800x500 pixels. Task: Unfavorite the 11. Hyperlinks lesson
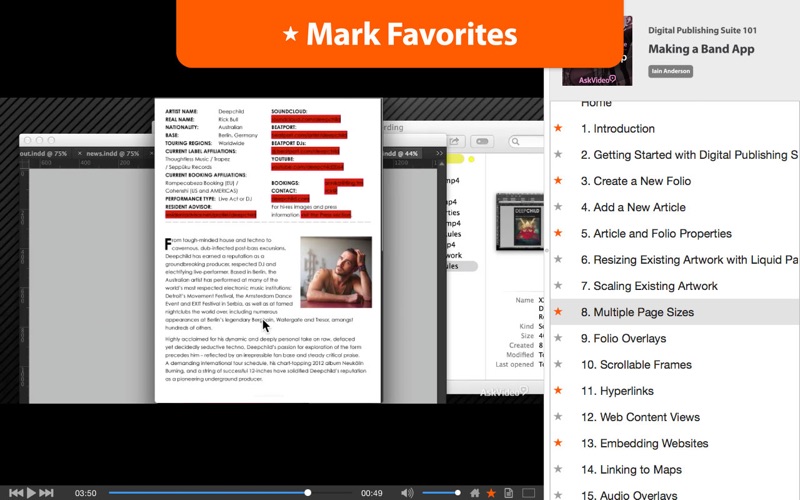tap(558, 390)
